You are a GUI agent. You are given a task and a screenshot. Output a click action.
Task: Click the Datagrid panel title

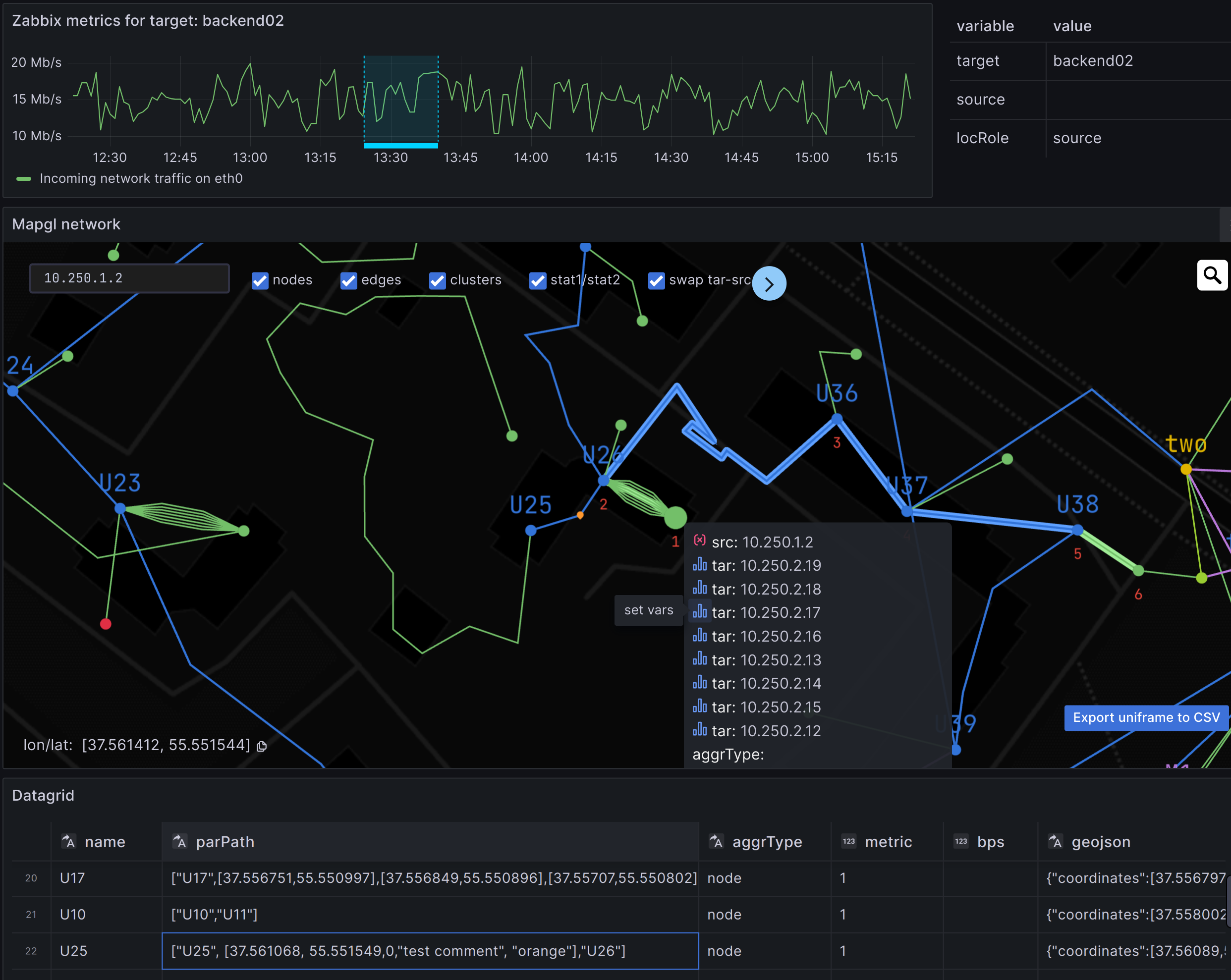44,795
